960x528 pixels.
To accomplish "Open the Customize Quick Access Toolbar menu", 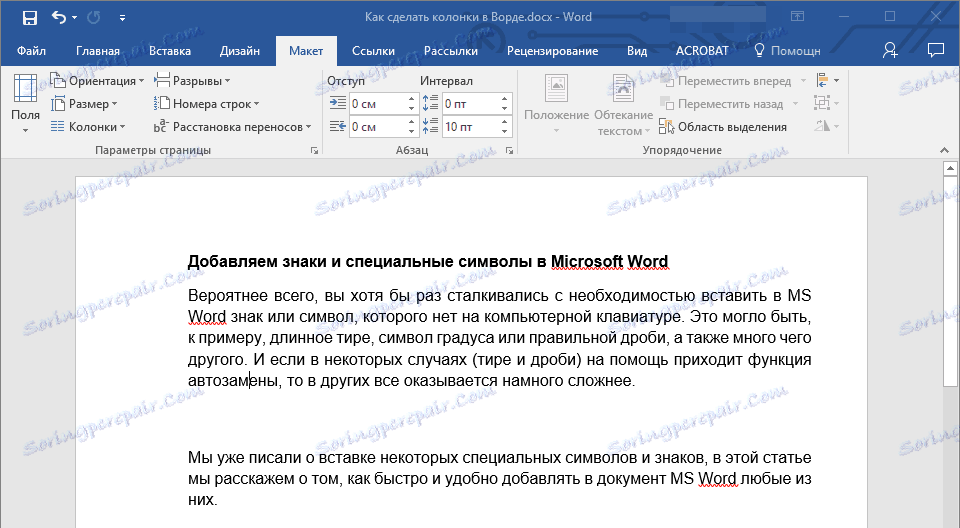I will pos(122,18).
